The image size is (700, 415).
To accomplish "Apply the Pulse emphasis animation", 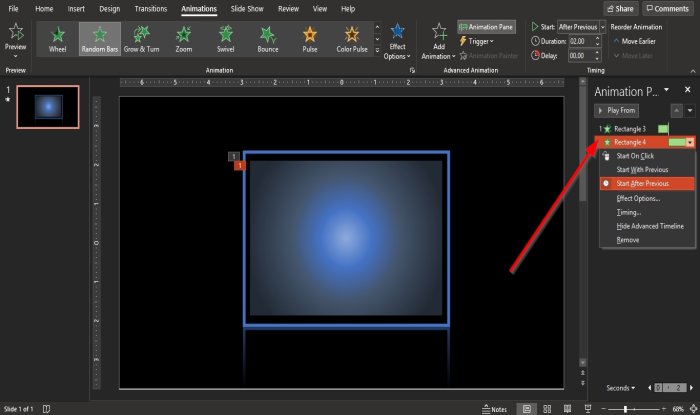I will [x=309, y=39].
